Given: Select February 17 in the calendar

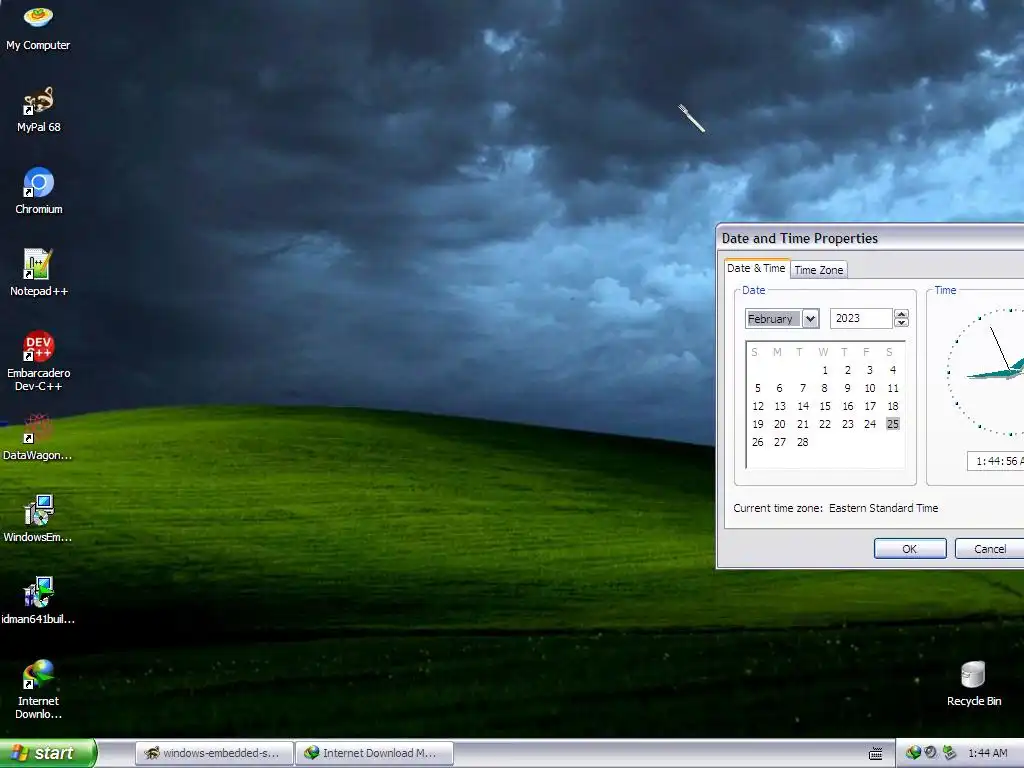Looking at the screenshot, I should [870, 406].
